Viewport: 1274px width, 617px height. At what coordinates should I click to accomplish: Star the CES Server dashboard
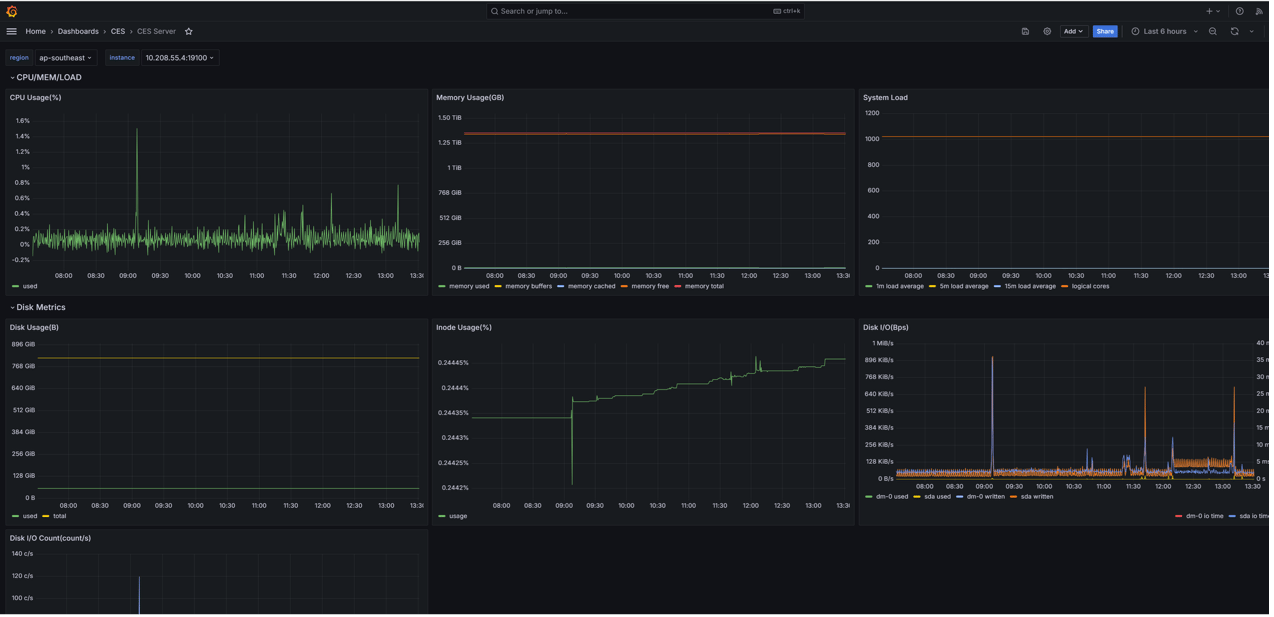[x=189, y=31]
